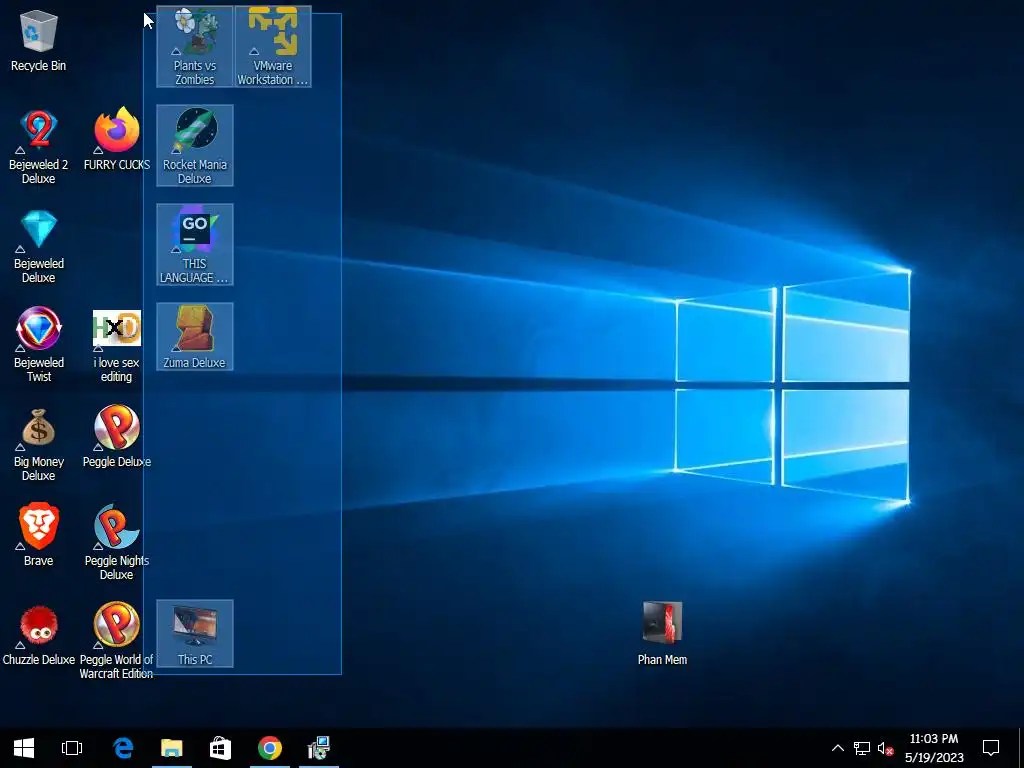Open the installer app in taskbar
The width and height of the screenshot is (1024, 768).
click(x=319, y=748)
